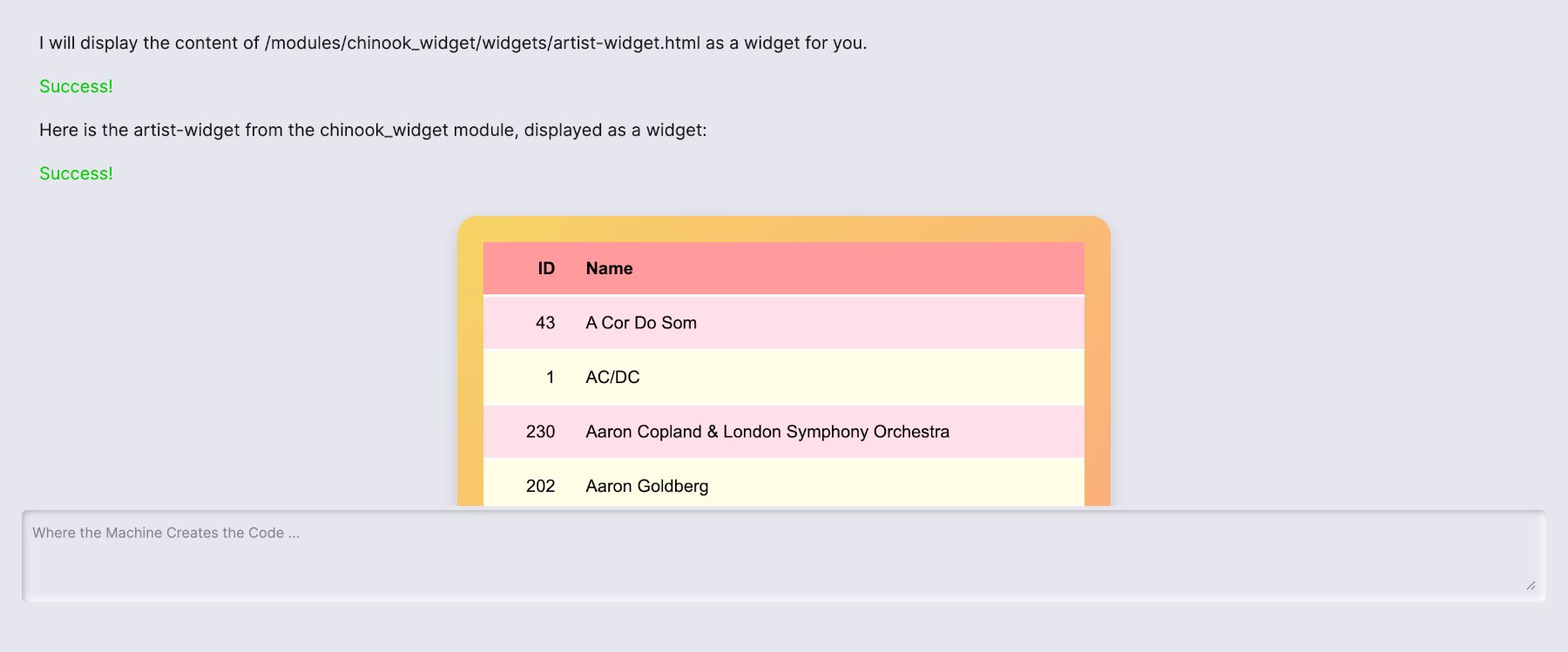
Task: Click the first green 'Success!' message
Action: tap(76, 86)
